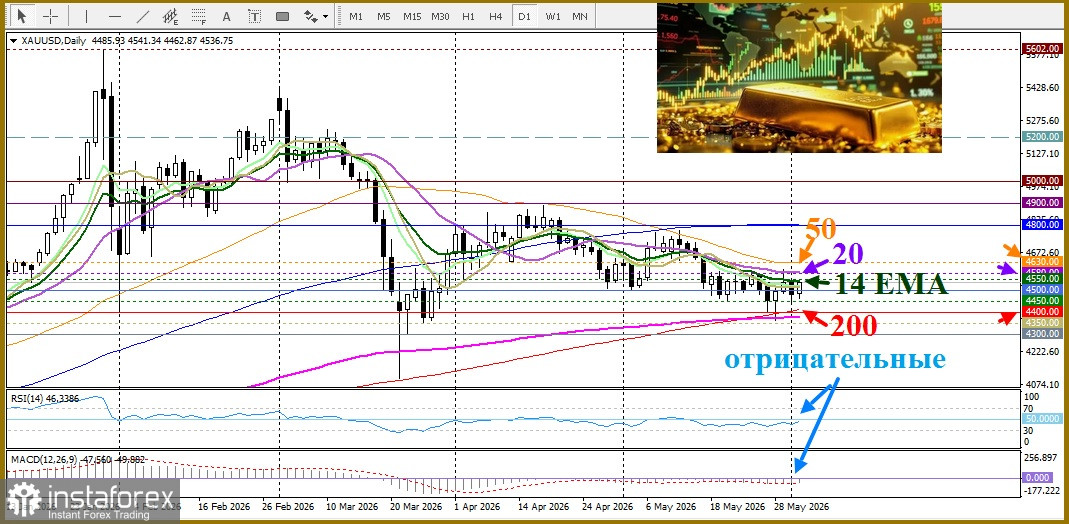Click the 24 Apr 2026 date label
This screenshot has height=524, width=1069.
coord(607,508)
